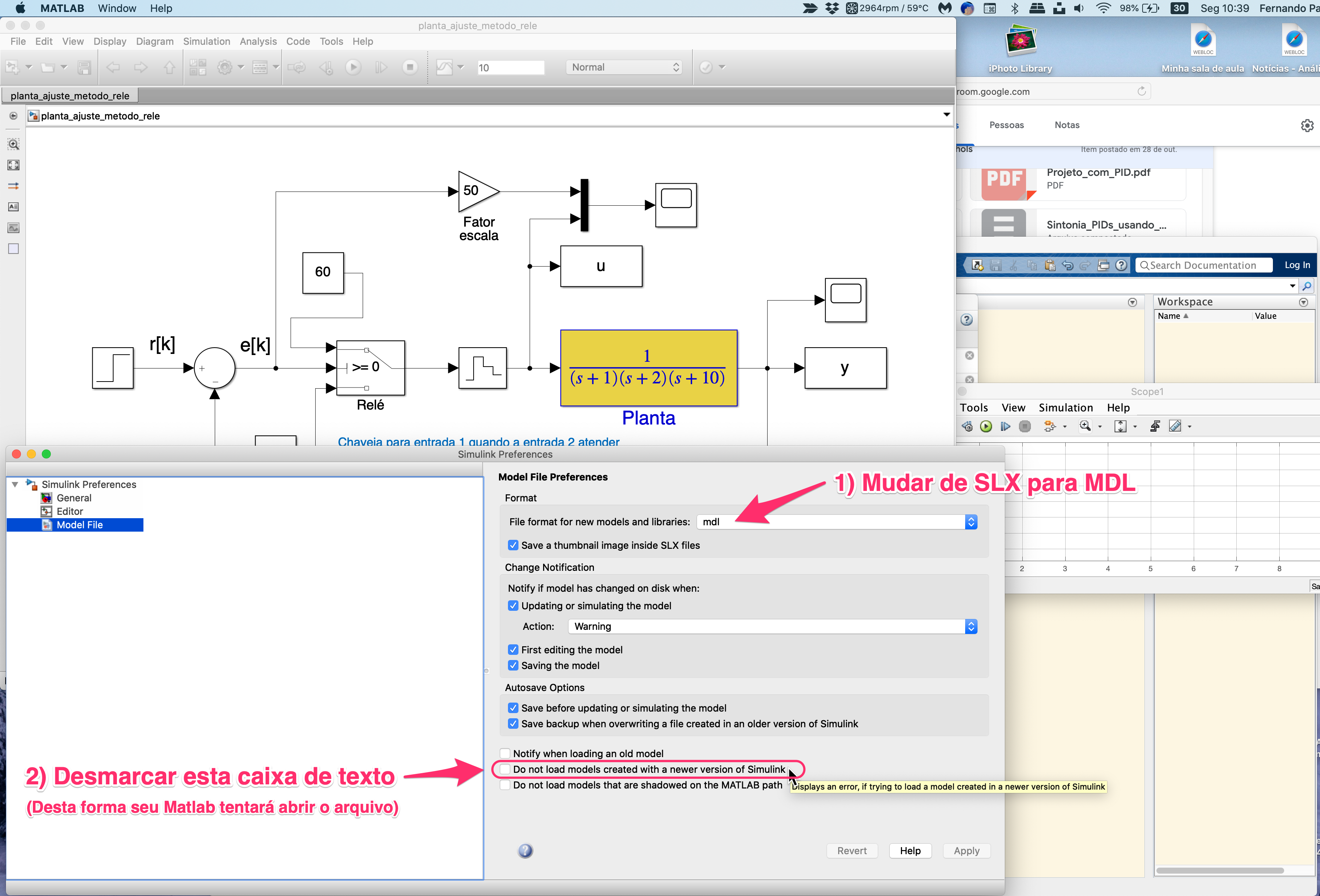Image resolution: width=1320 pixels, height=896 pixels.
Task: Click the Paste icon in MATLAB toolbar
Action: (x=1050, y=265)
